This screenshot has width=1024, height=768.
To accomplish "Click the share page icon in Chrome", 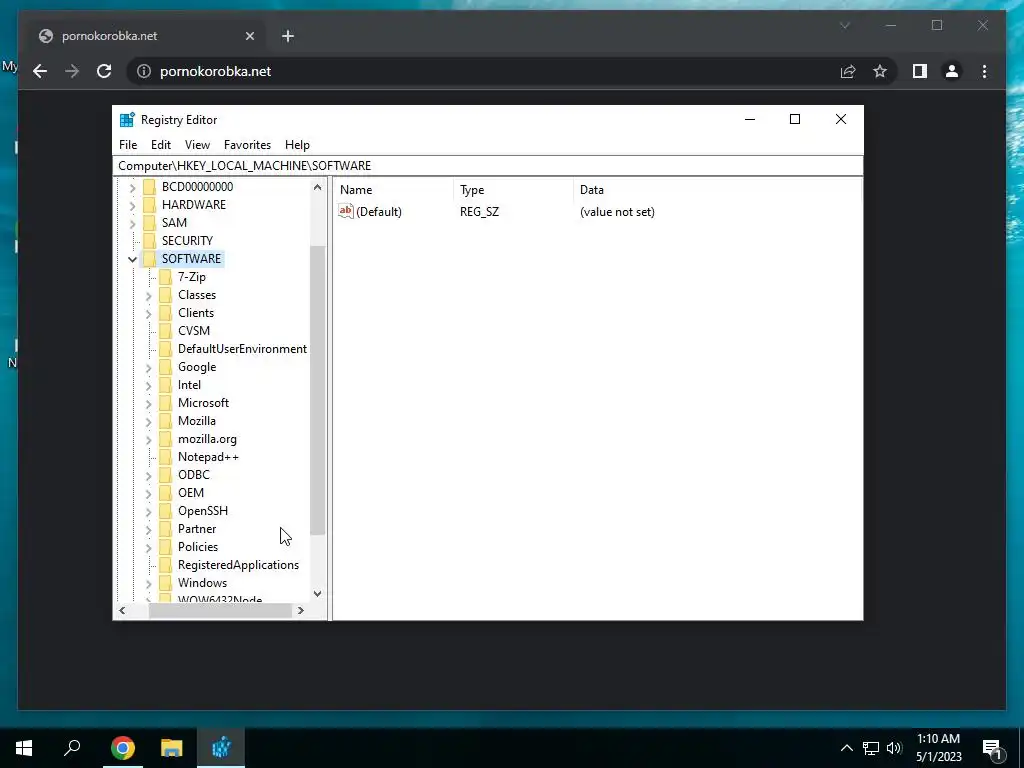I will pos(848,71).
